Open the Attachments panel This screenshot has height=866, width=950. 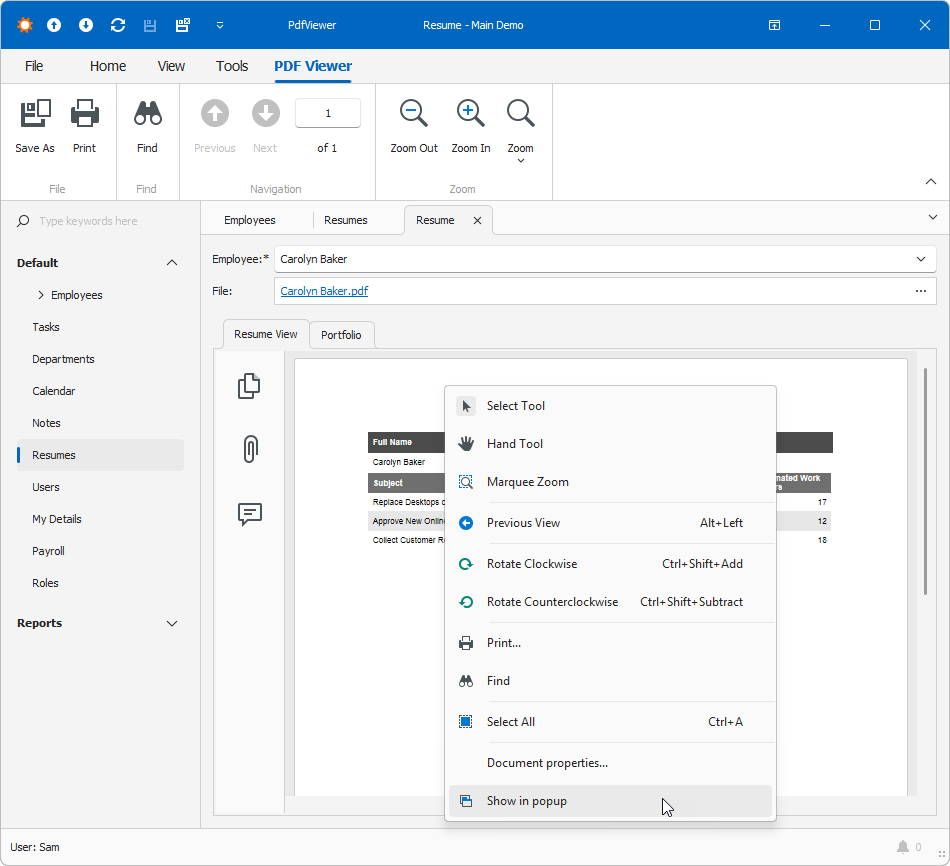(249, 449)
